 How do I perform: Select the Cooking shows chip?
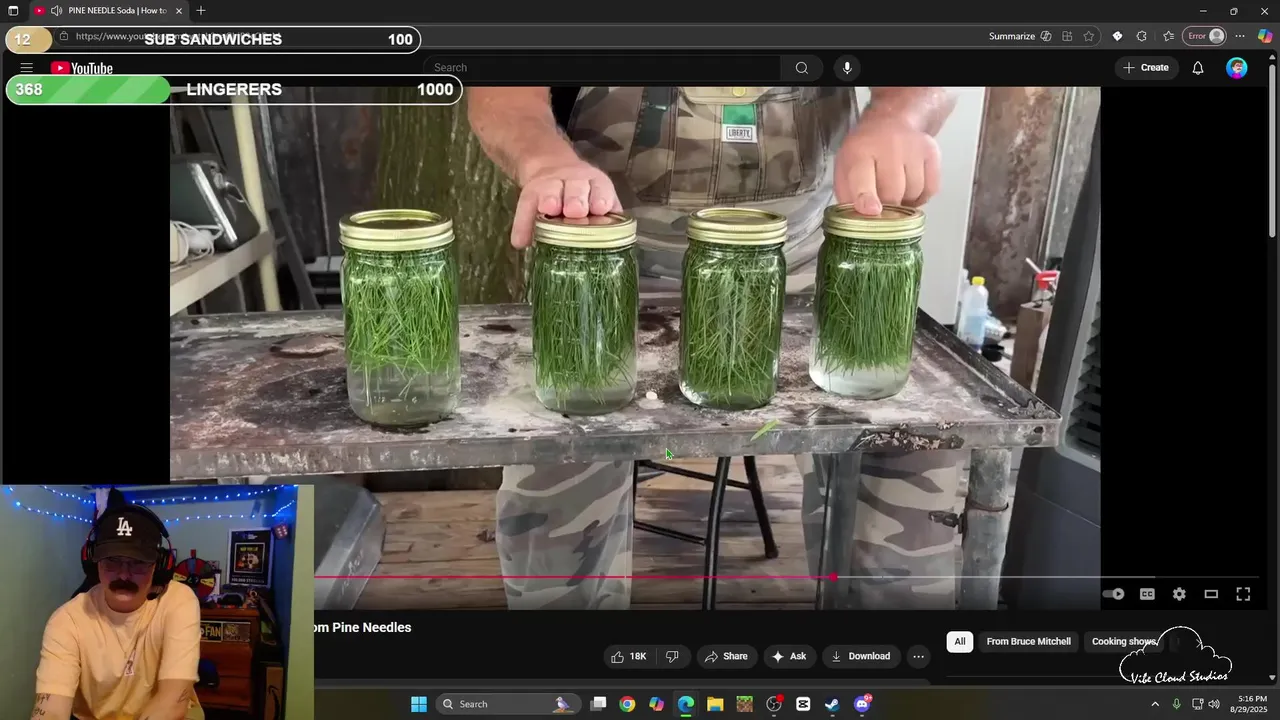click(x=1124, y=642)
